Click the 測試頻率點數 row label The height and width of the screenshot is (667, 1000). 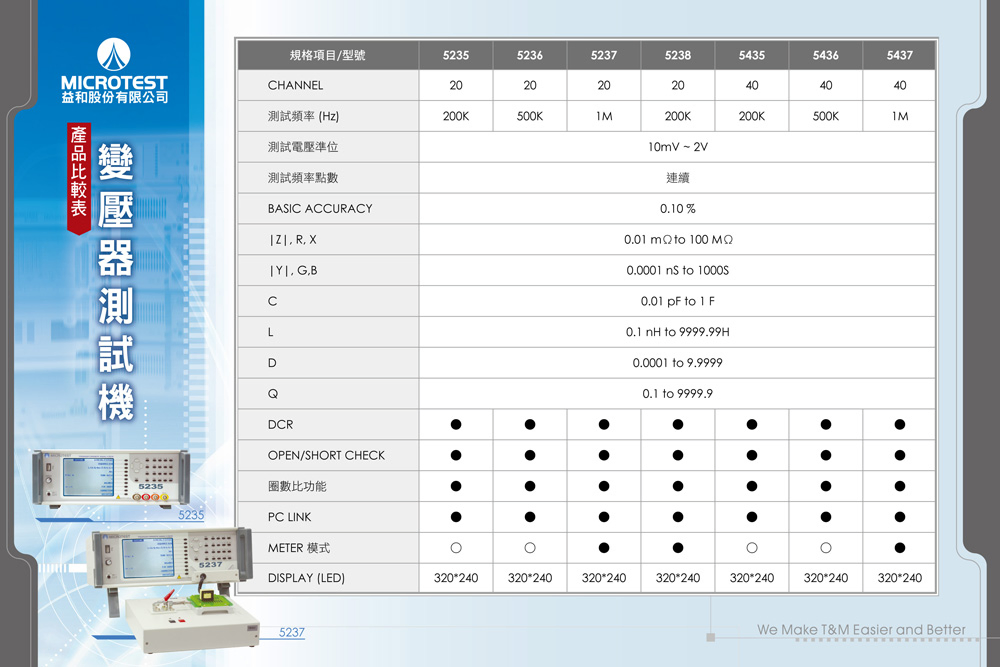[x=303, y=178]
